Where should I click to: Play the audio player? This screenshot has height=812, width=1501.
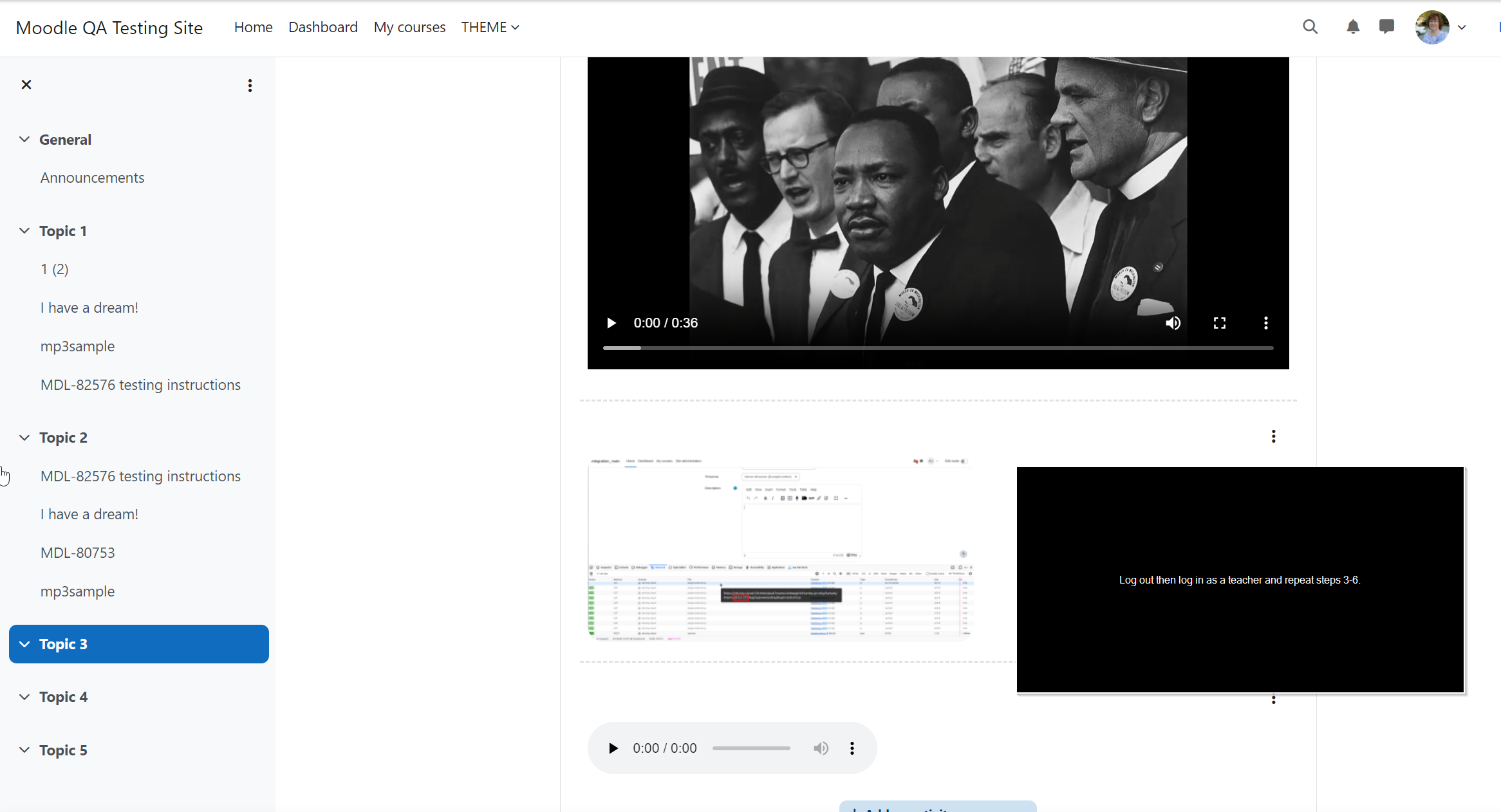[x=613, y=748]
